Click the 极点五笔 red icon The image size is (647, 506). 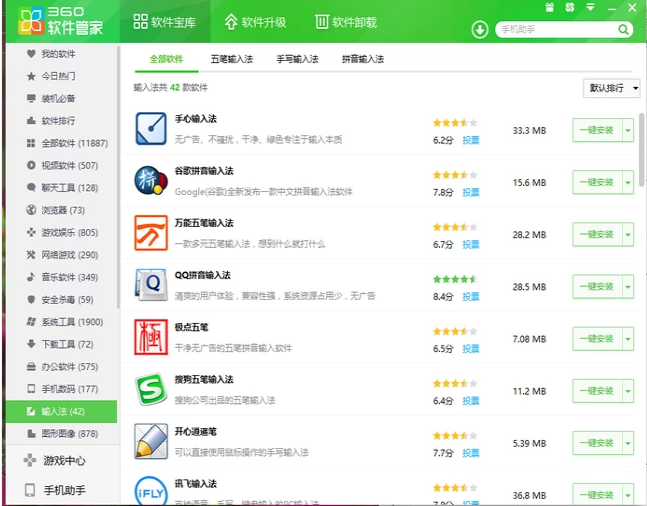150,338
